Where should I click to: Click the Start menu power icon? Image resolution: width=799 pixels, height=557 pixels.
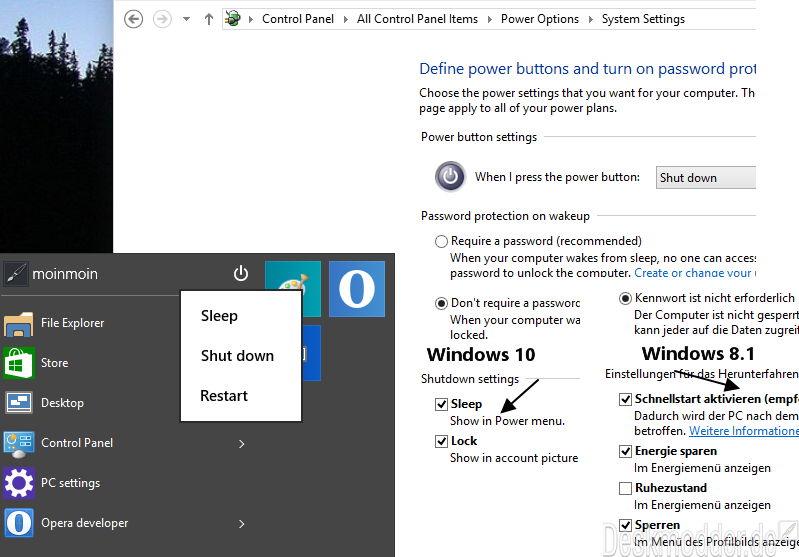(x=241, y=274)
